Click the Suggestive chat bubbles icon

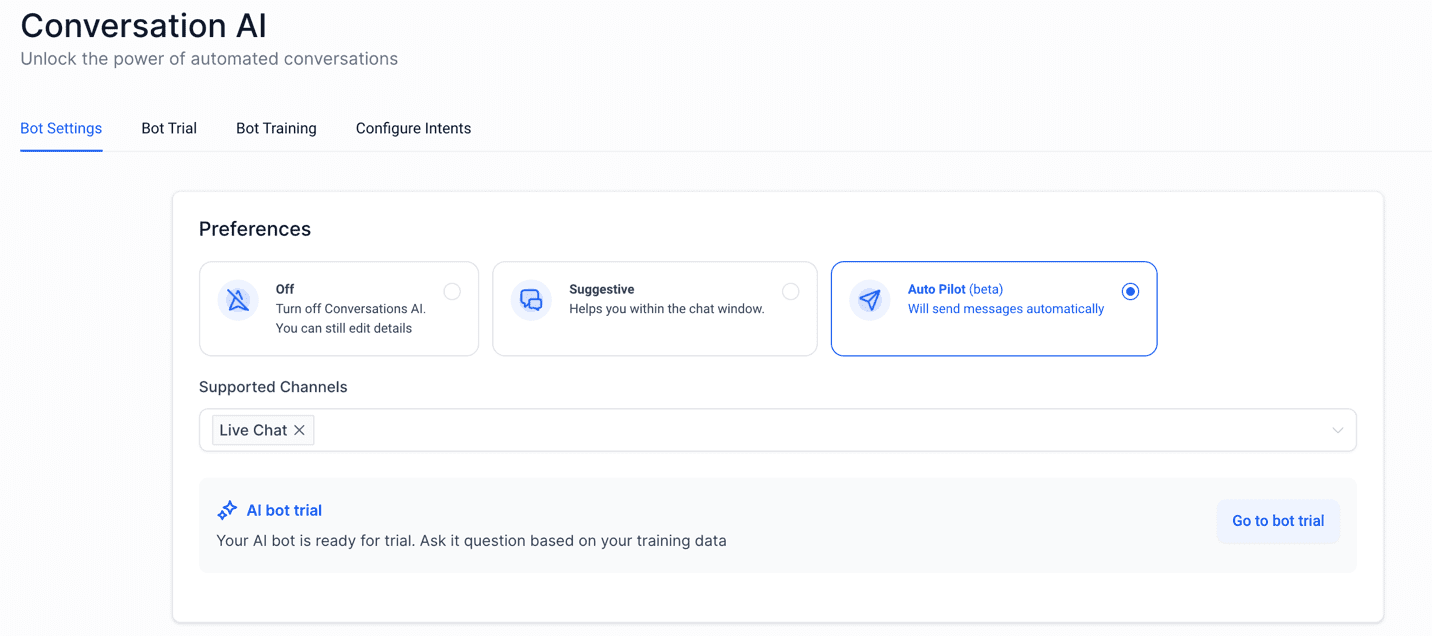pos(531,299)
